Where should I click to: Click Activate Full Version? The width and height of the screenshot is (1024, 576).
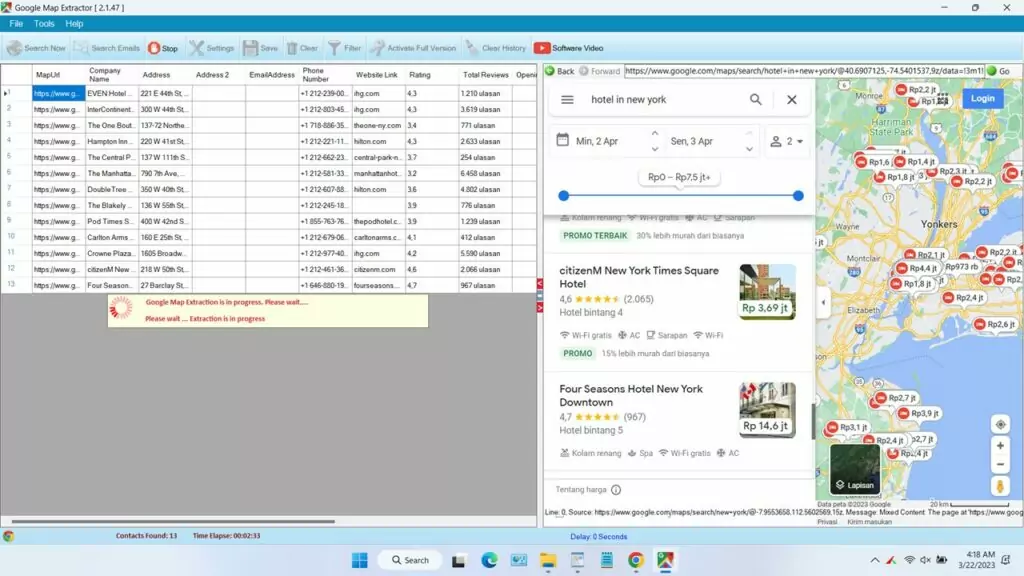pyautogui.click(x=413, y=48)
